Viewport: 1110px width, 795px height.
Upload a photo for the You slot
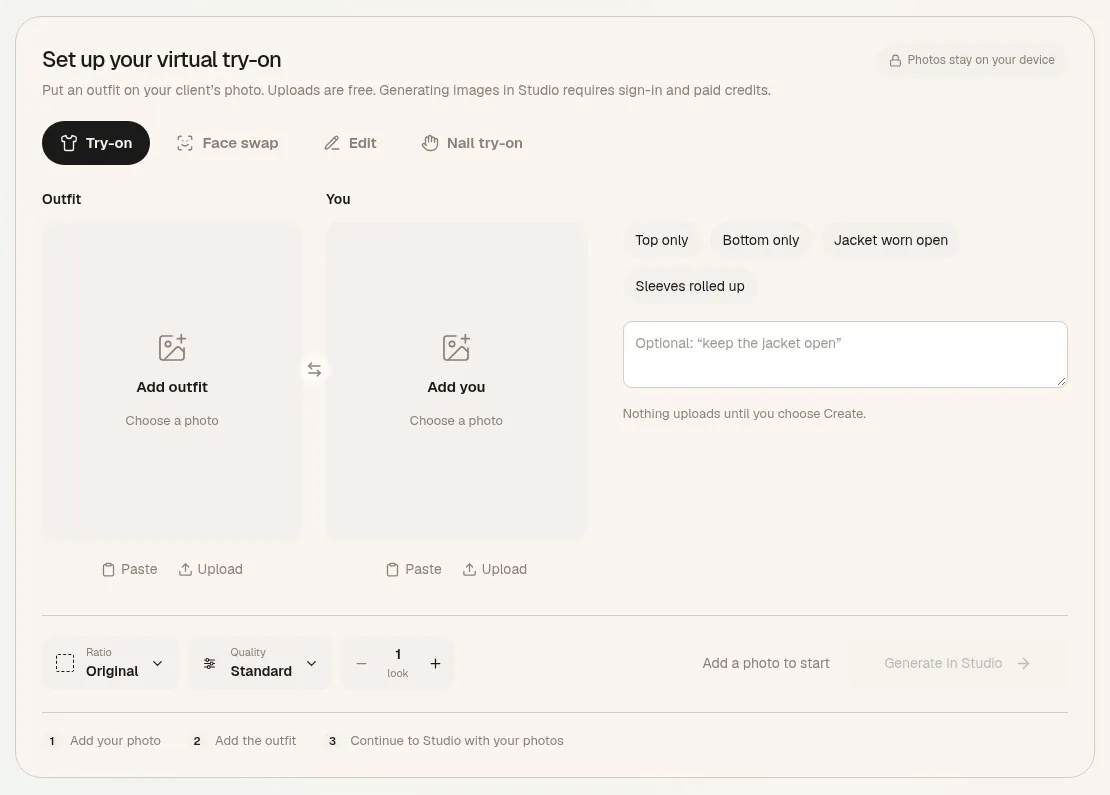(495, 569)
